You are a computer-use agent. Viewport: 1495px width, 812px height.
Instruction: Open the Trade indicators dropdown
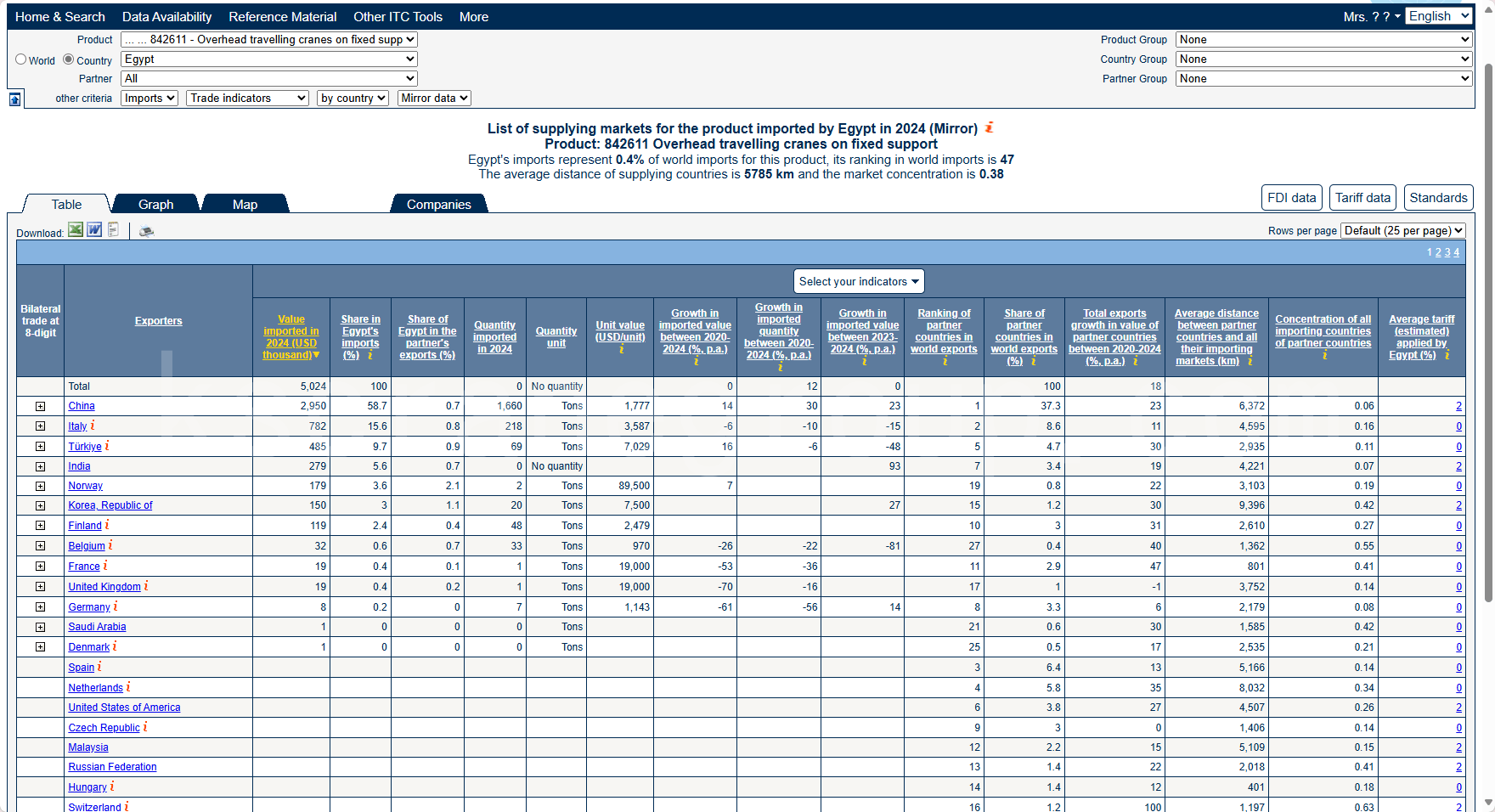(248, 99)
